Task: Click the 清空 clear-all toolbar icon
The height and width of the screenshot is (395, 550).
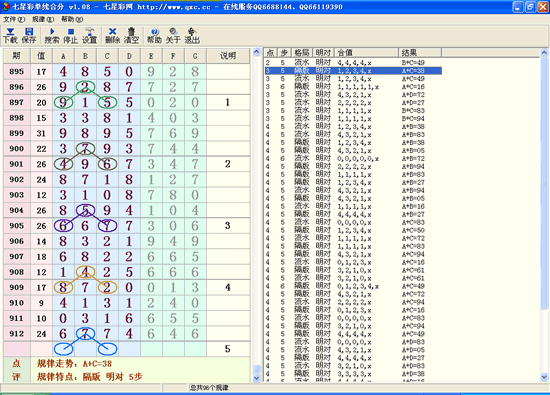Action: (131, 36)
